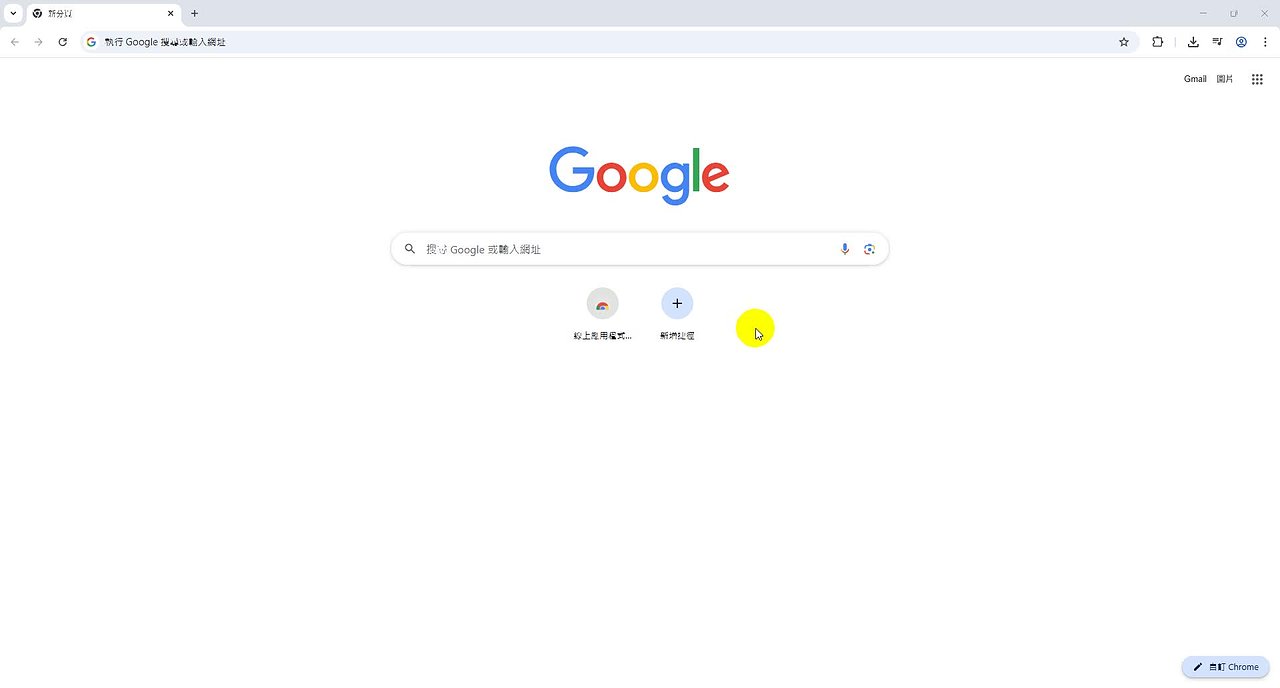The image size is (1280, 688).
Task: Reload the page with the refresh icon
Action: [x=63, y=42]
